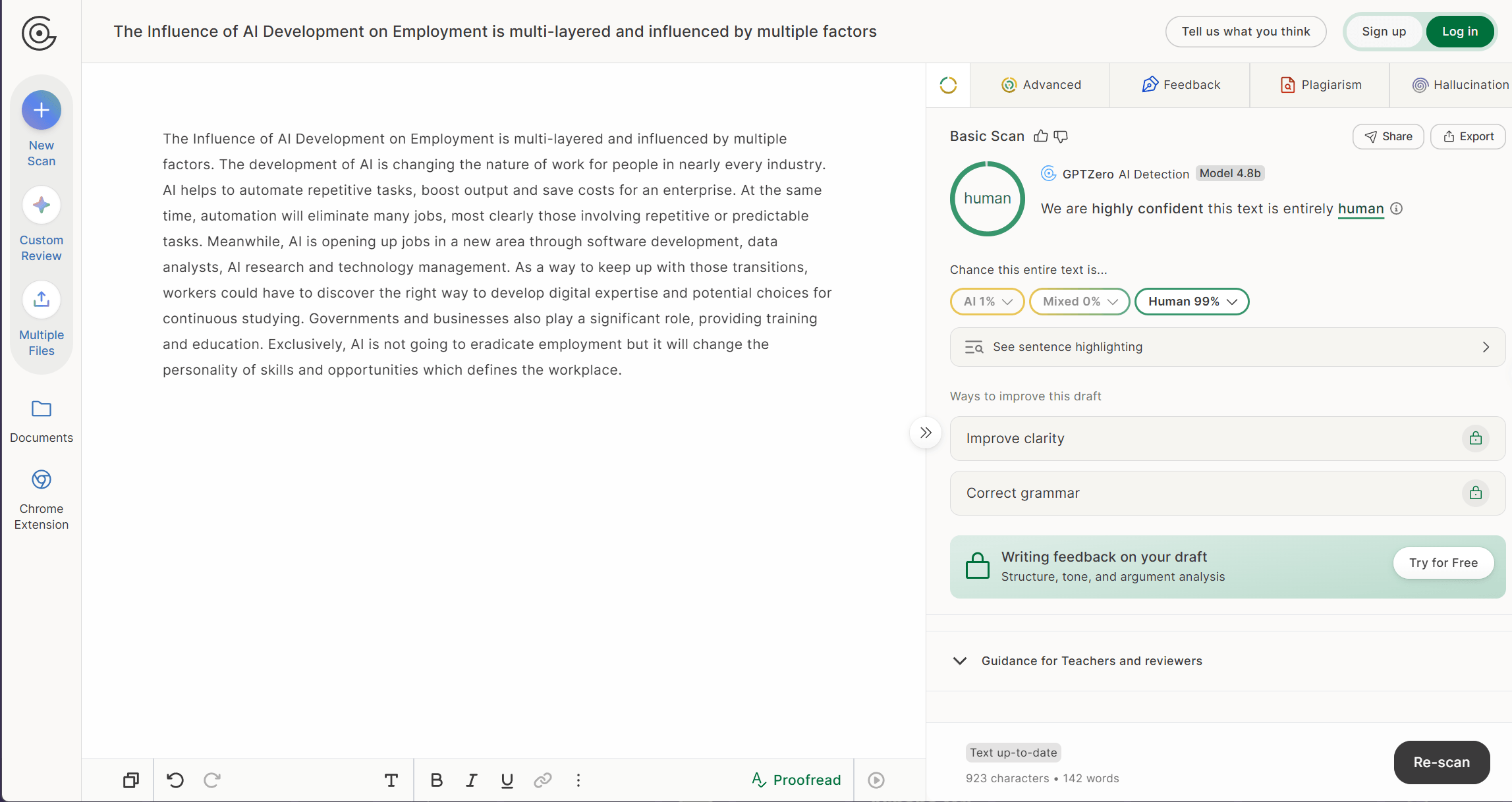The height and width of the screenshot is (802, 1512).
Task: Select the basic scan circle tab
Action: [x=948, y=85]
